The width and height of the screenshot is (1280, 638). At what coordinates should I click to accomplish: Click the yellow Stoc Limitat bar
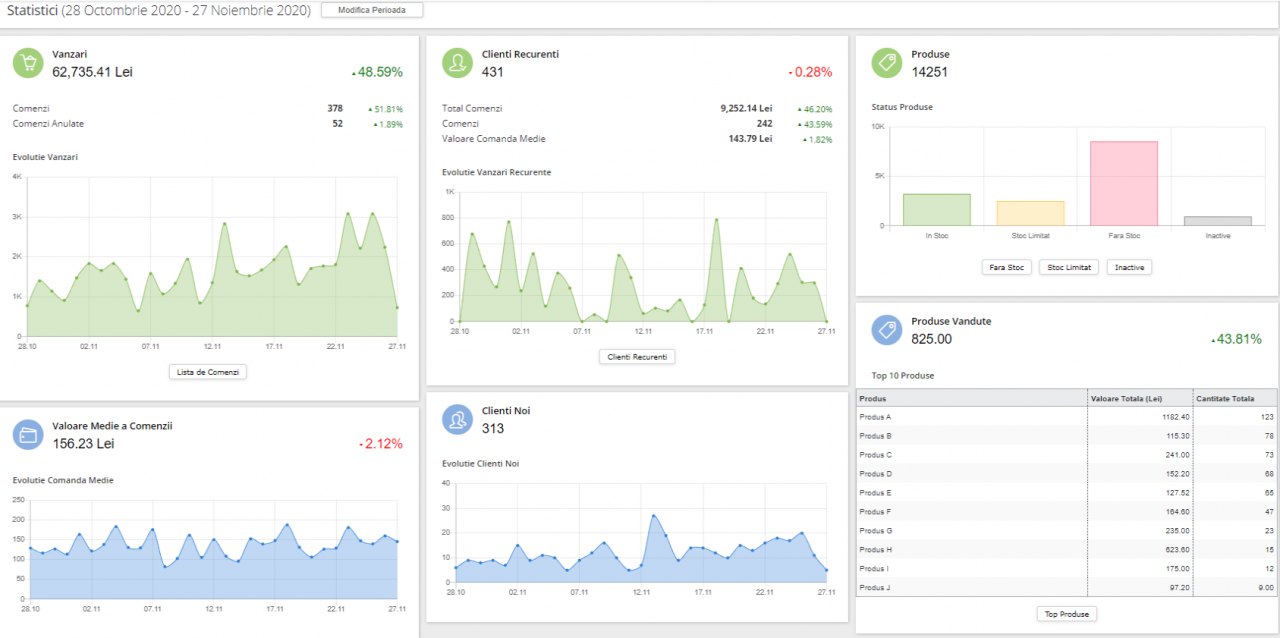[1030, 214]
